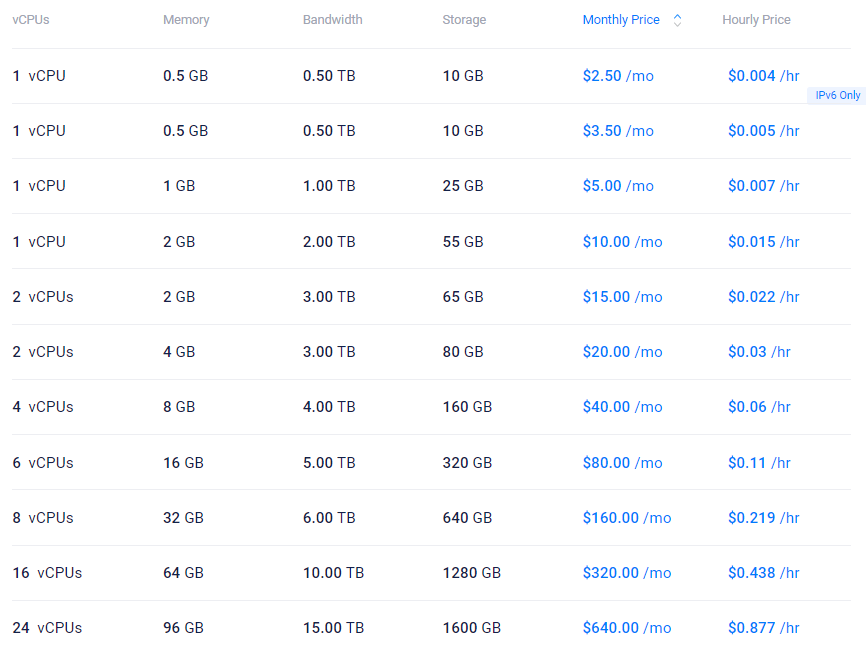Click the 4 vCPUs plan row label
The height and width of the screenshot is (652, 866).
pyautogui.click(x=43, y=407)
